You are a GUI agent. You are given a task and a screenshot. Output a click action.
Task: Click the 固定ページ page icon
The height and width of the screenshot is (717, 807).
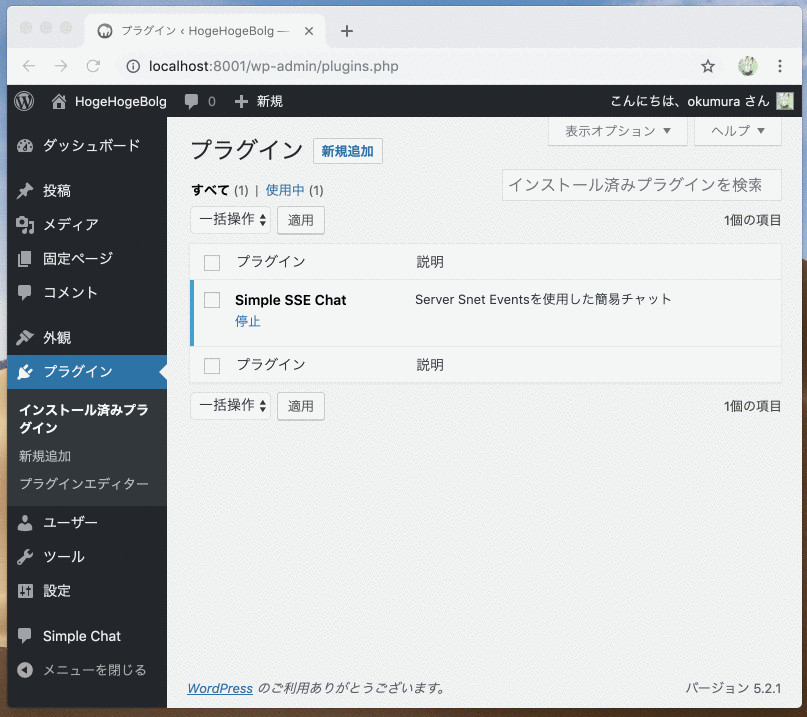(24, 258)
